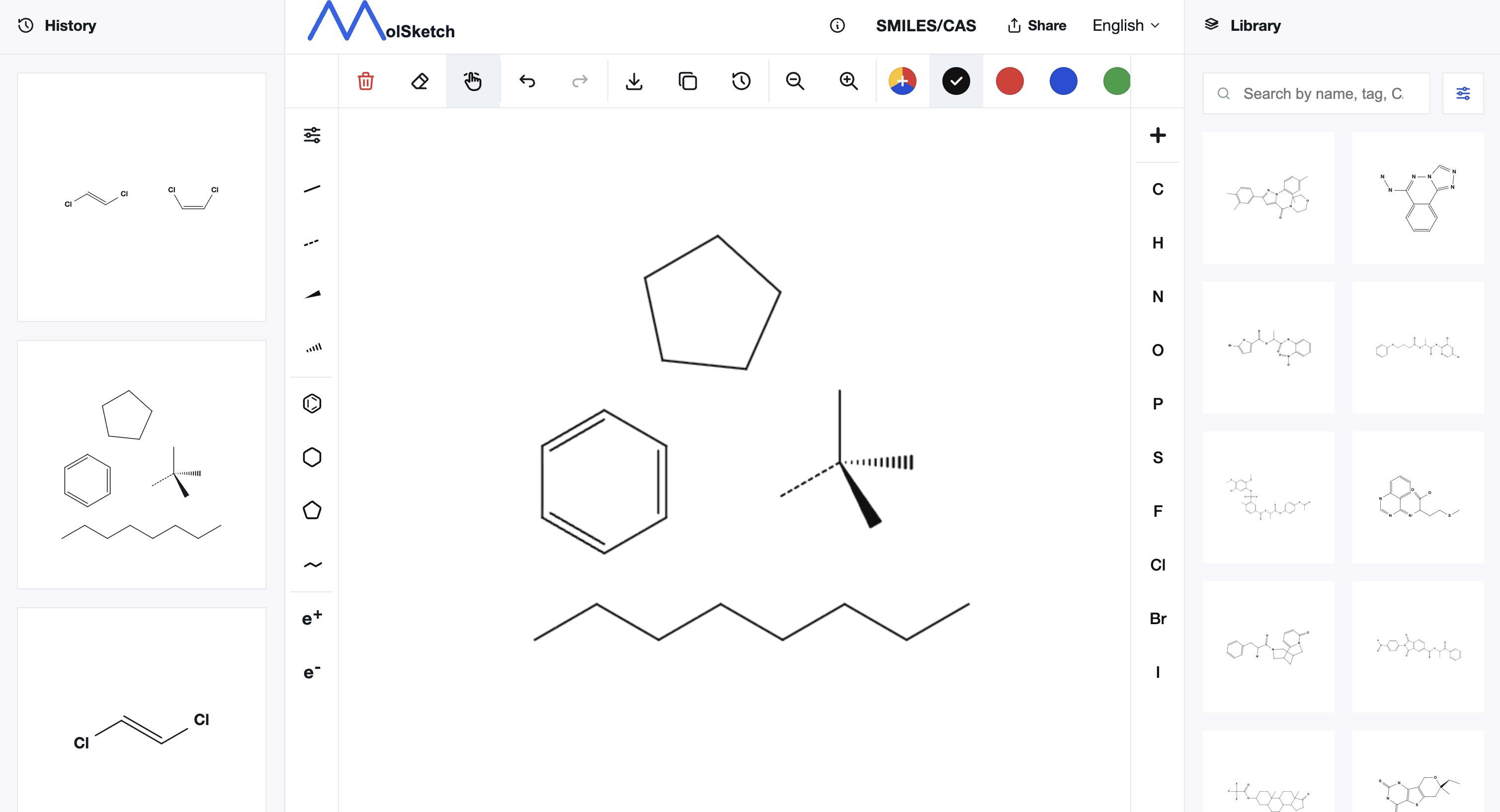Open history item with single trans-dichloroethene
1500x812 pixels.
(x=142, y=710)
